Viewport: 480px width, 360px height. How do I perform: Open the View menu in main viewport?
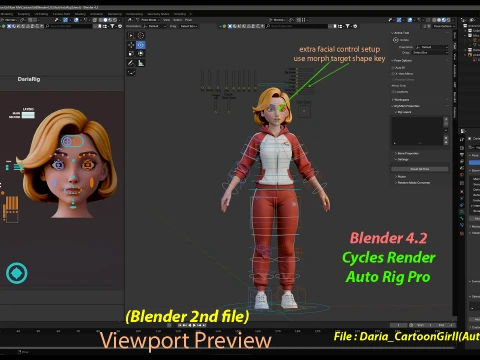click(x=166, y=20)
